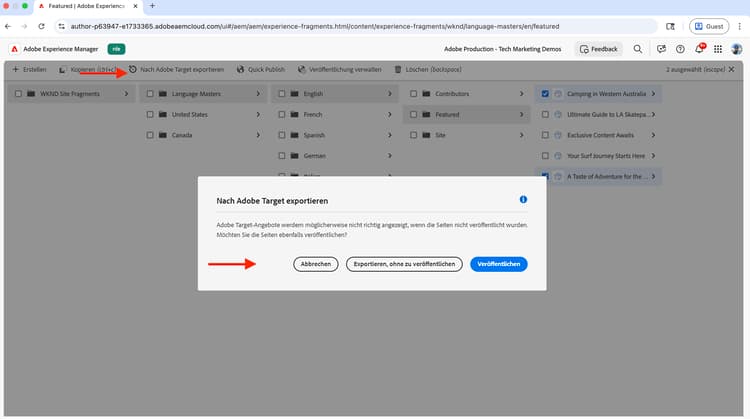Select the Featured folder row
The width and height of the screenshot is (750, 419).
coord(466,114)
